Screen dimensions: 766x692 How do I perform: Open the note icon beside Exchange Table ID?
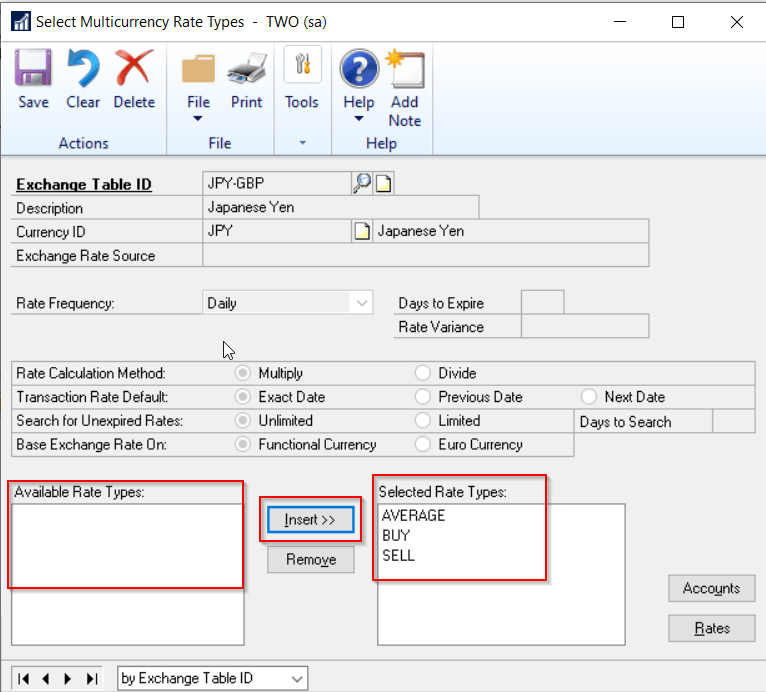point(384,183)
